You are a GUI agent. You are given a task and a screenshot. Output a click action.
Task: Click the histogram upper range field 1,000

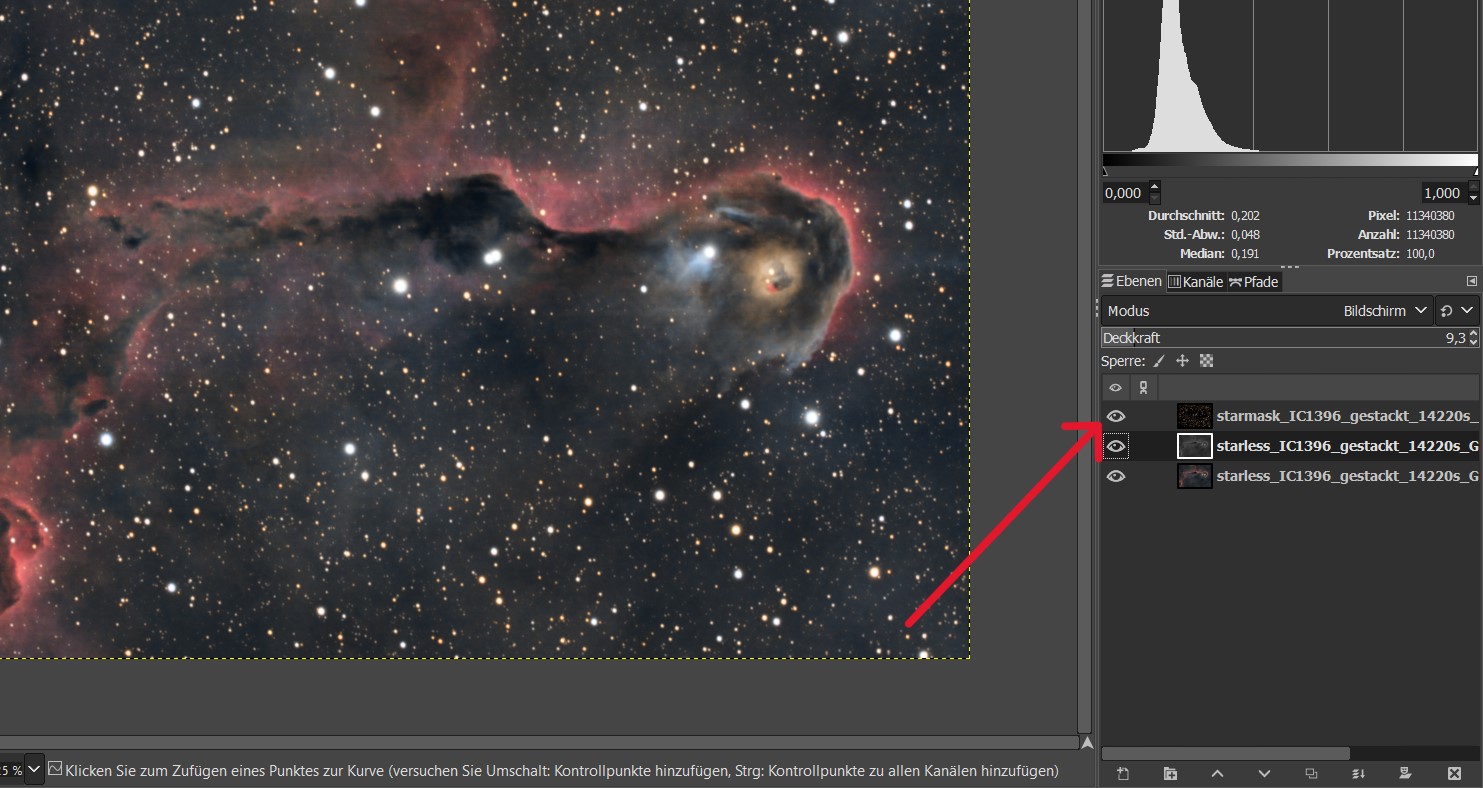(1443, 193)
